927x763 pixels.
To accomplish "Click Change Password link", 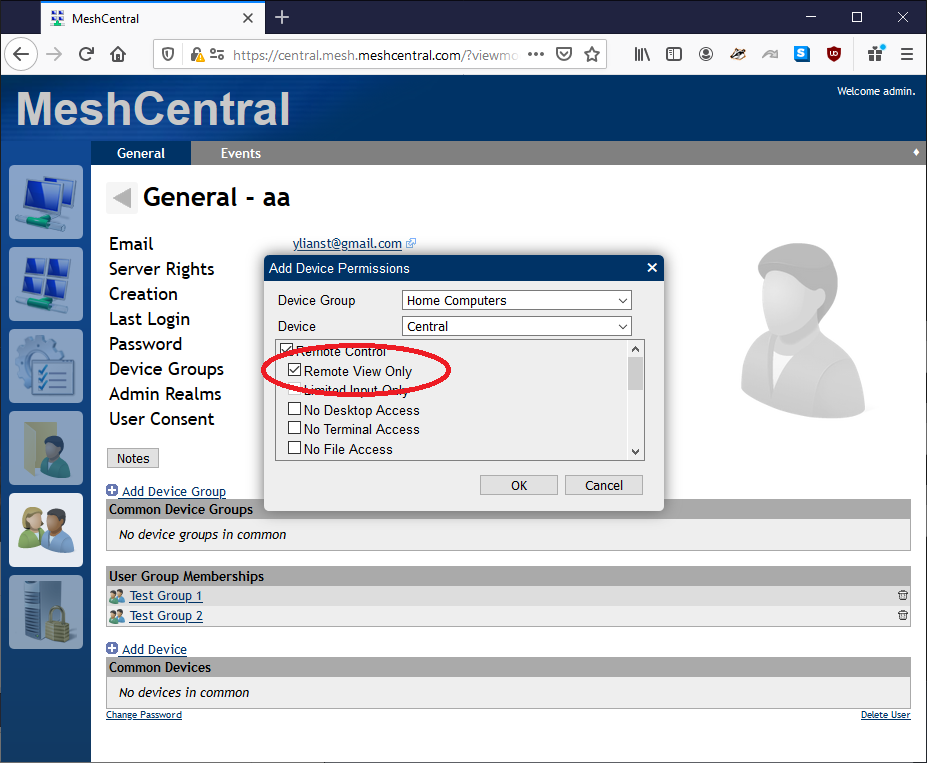I will pos(144,715).
